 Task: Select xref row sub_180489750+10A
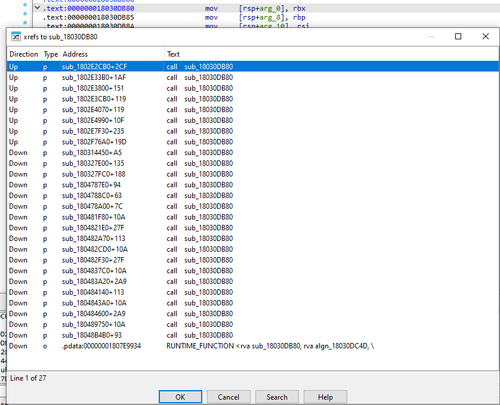pyautogui.click(x=253, y=324)
